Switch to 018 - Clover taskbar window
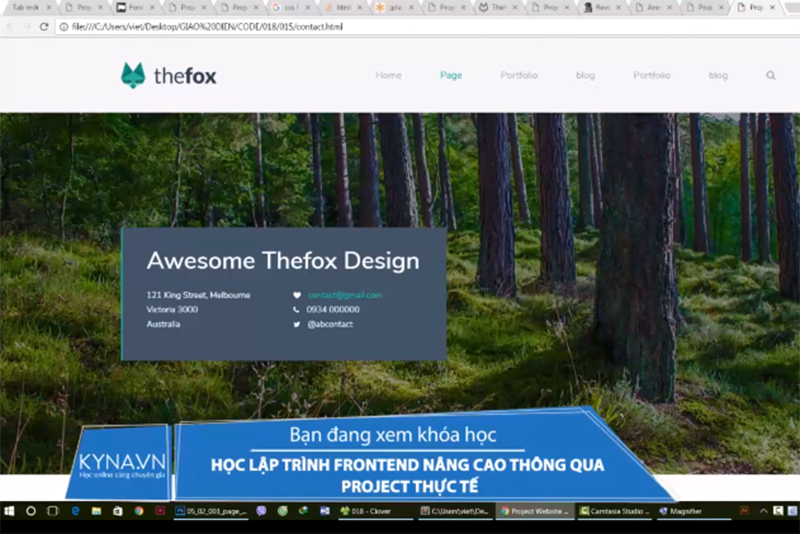Screen dimensions: 800x534 click(x=376, y=511)
